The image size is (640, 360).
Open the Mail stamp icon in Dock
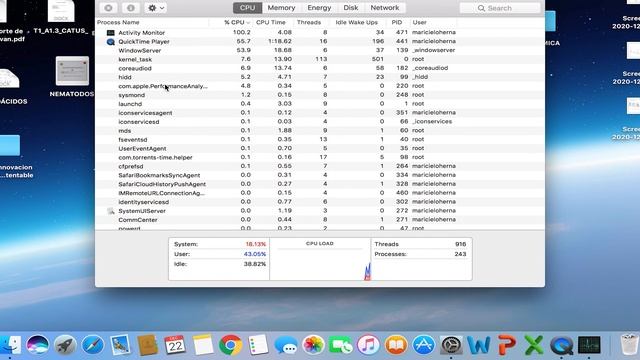(x=120, y=345)
